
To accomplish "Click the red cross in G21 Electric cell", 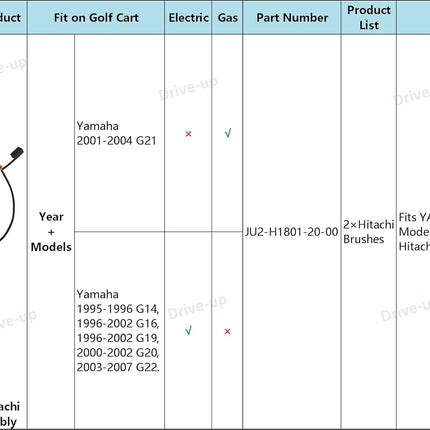I will click(188, 134).
